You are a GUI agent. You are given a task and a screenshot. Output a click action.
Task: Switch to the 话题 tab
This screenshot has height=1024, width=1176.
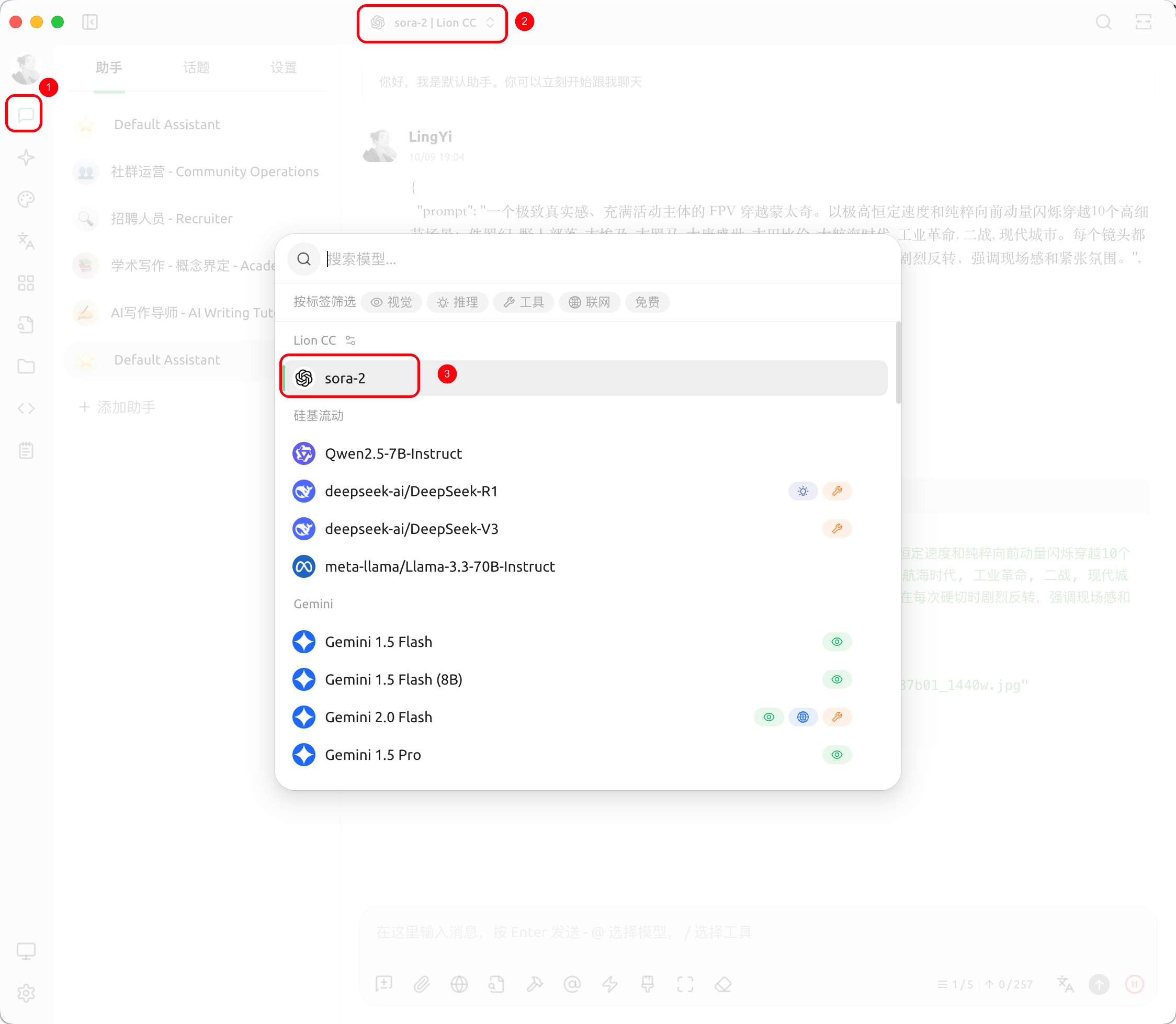click(x=196, y=68)
